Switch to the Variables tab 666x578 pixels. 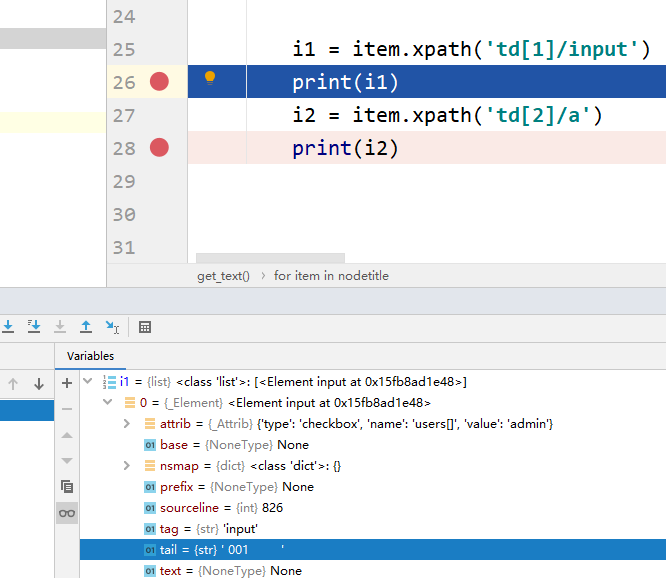[x=90, y=356]
